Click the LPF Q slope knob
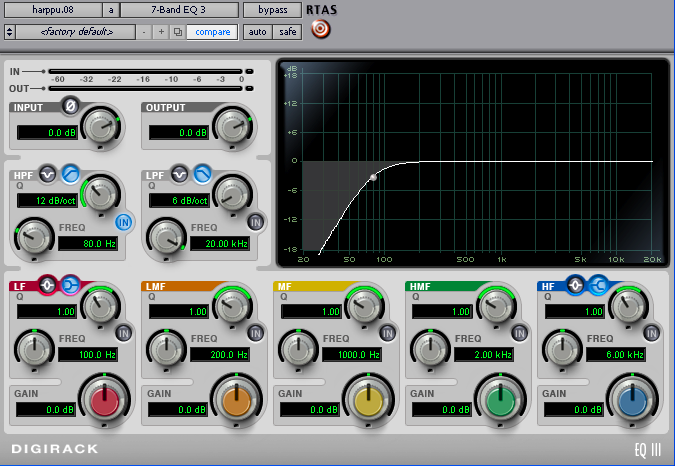This screenshot has width=675, height=466. point(233,194)
